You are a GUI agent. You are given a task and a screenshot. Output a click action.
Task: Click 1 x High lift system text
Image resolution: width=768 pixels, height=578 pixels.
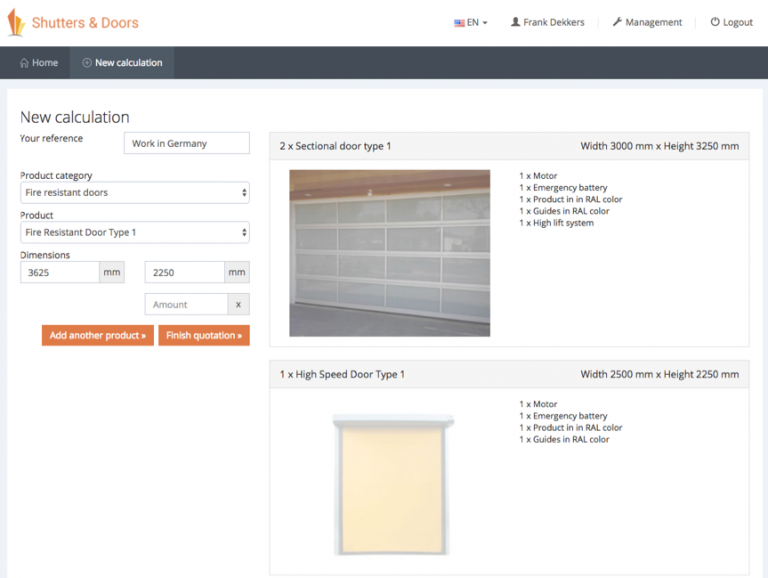[x=556, y=223]
